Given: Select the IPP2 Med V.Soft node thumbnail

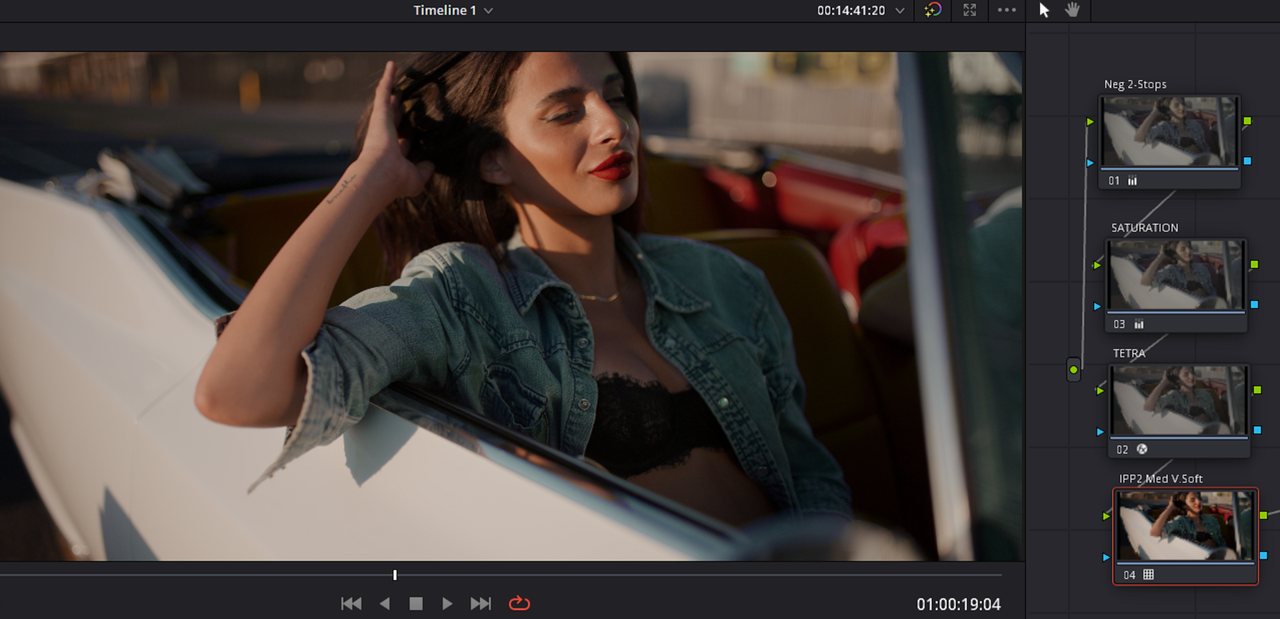Looking at the screenshot, I should [1185, 526].
